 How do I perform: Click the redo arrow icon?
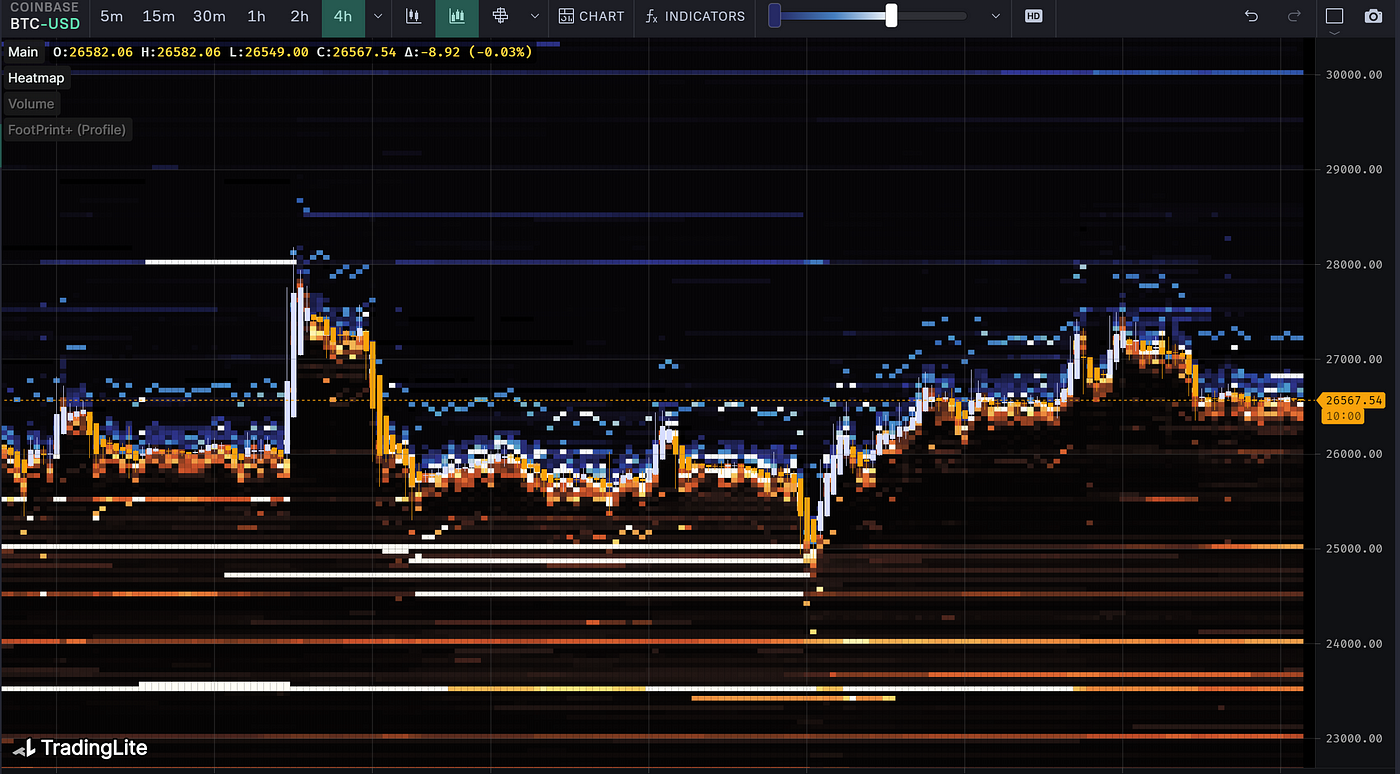pyautogui.click(x=1294, y=16)
